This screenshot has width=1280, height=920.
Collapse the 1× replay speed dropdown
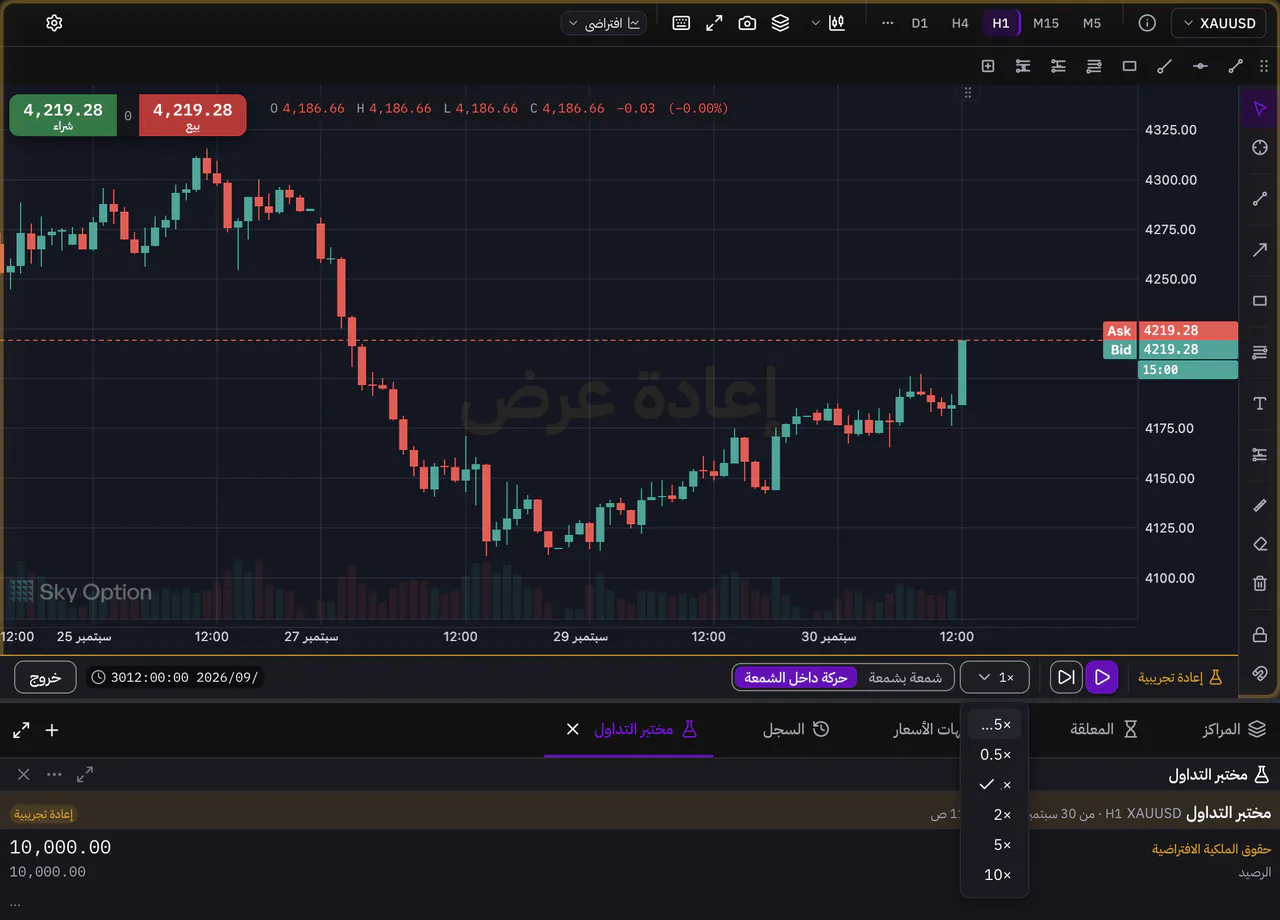[x=996, y=677]
